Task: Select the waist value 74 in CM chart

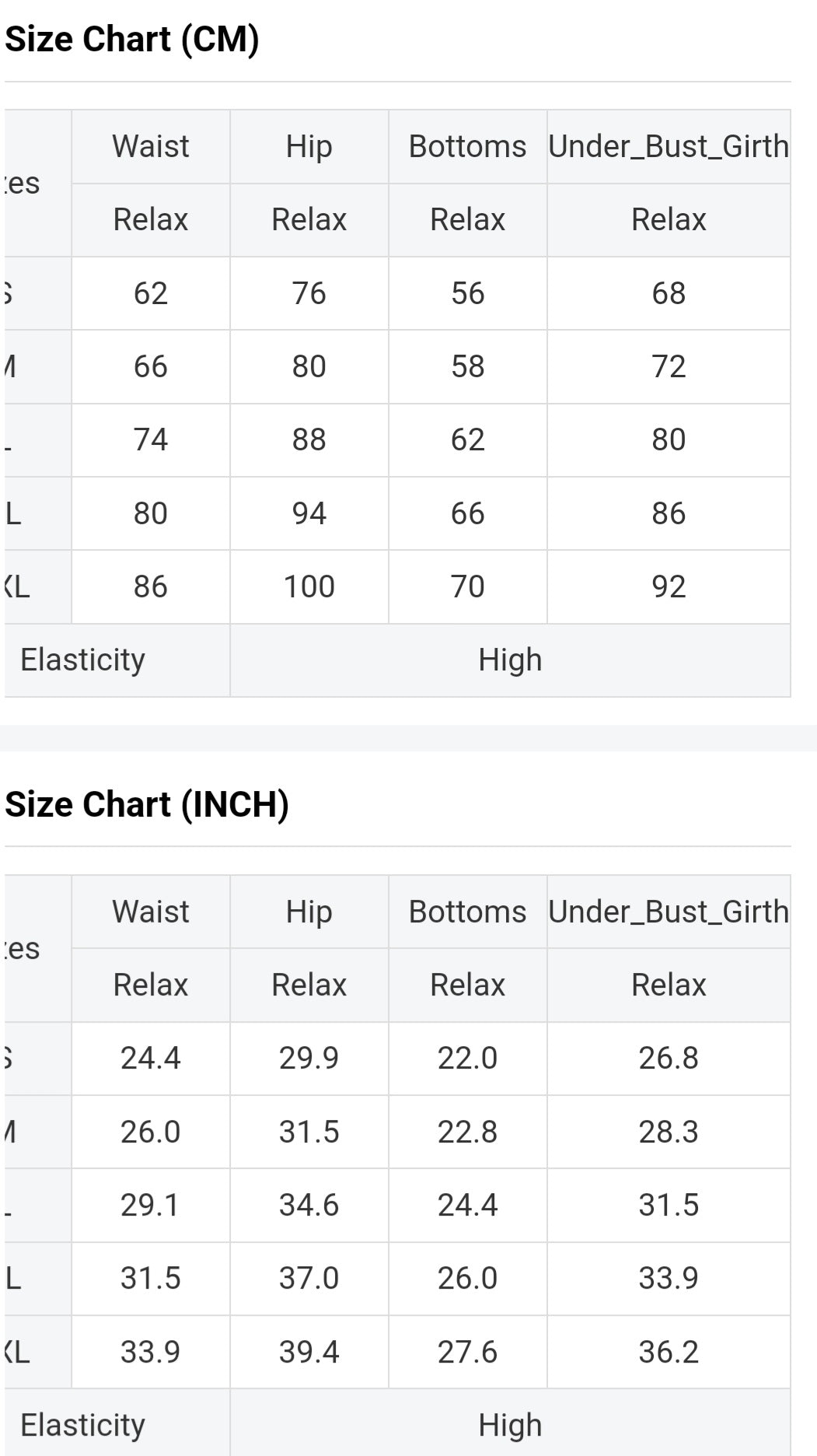Action: click(151, 439)
